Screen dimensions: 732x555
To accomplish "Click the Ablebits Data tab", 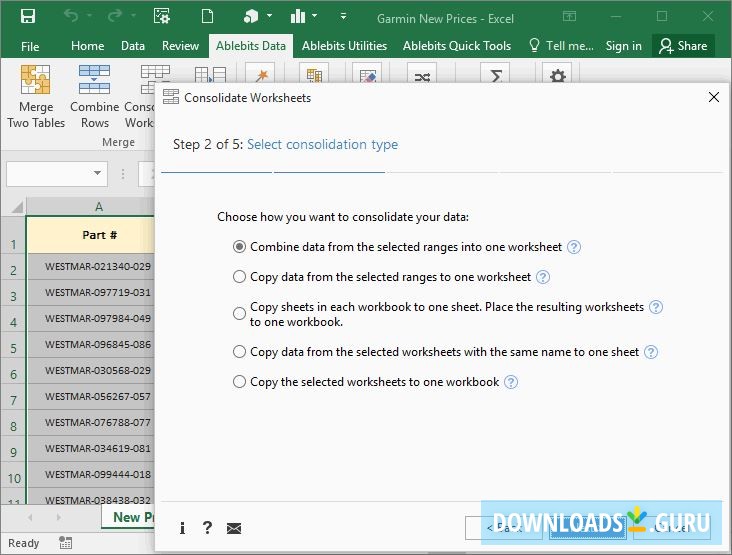I will click(251, 46).
